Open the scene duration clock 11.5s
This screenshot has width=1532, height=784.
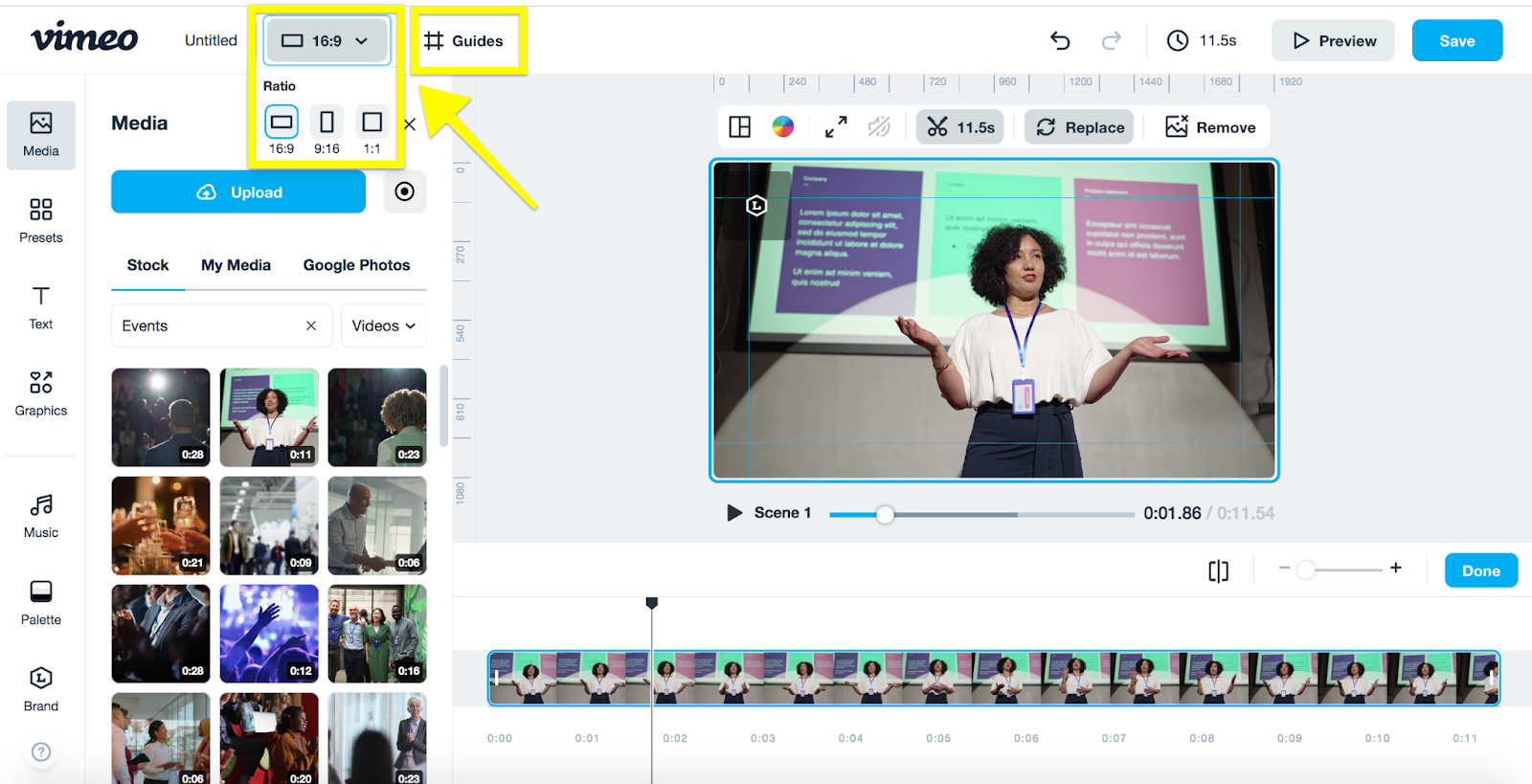(1202, 40)
